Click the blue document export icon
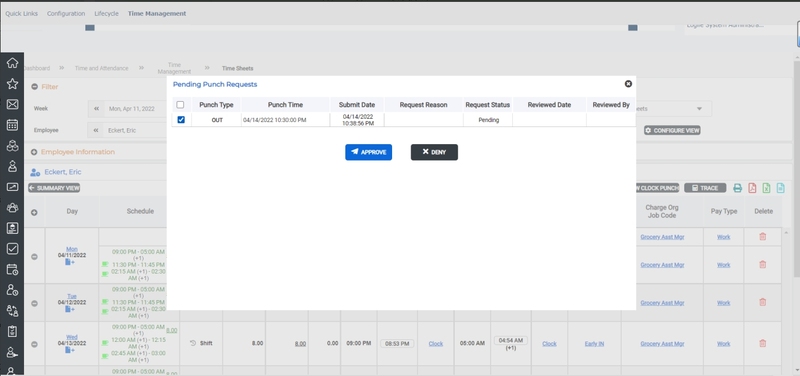This screenshot has width=800, height=376. (781, 188)
